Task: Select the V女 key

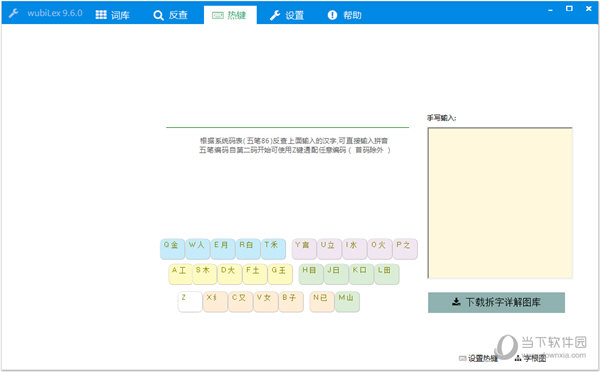Action: tap(266, 302)
